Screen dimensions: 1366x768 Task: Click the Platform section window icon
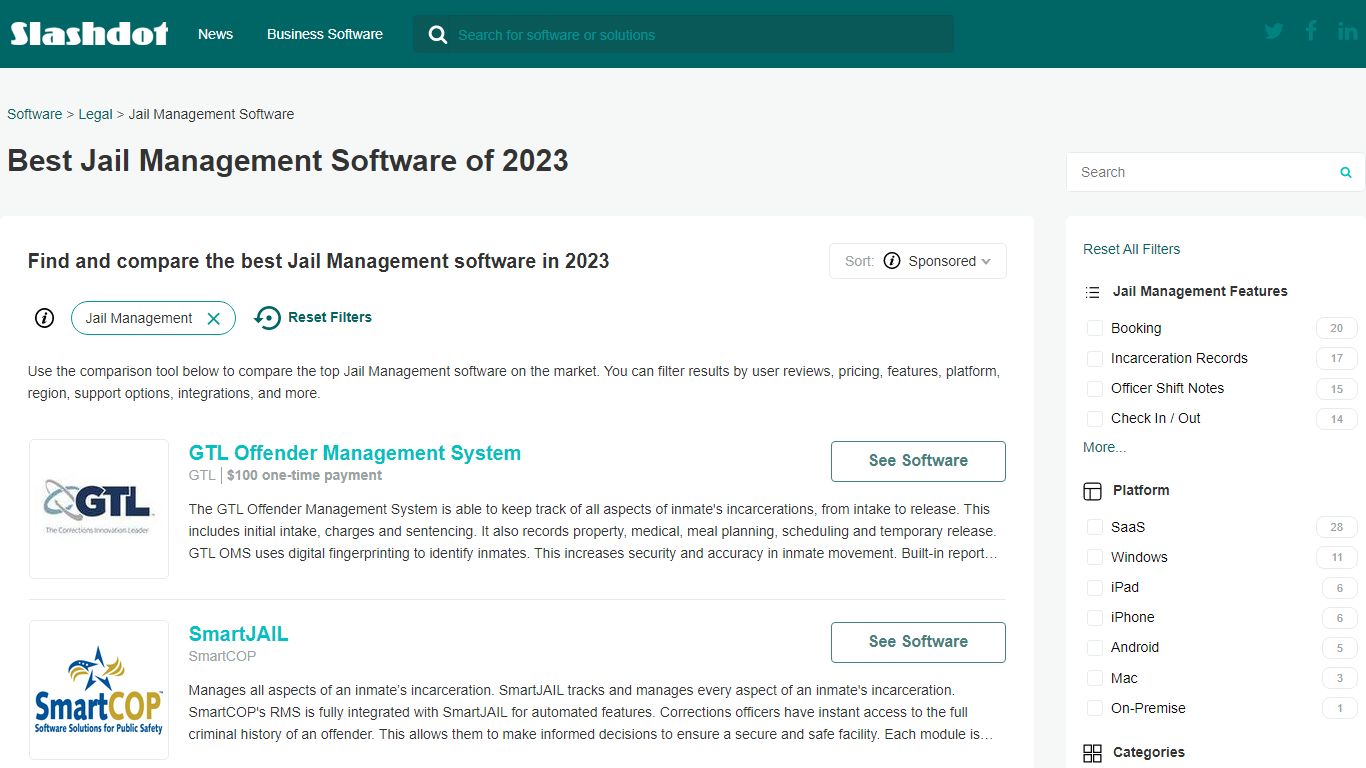click(x=1092, y=491)
